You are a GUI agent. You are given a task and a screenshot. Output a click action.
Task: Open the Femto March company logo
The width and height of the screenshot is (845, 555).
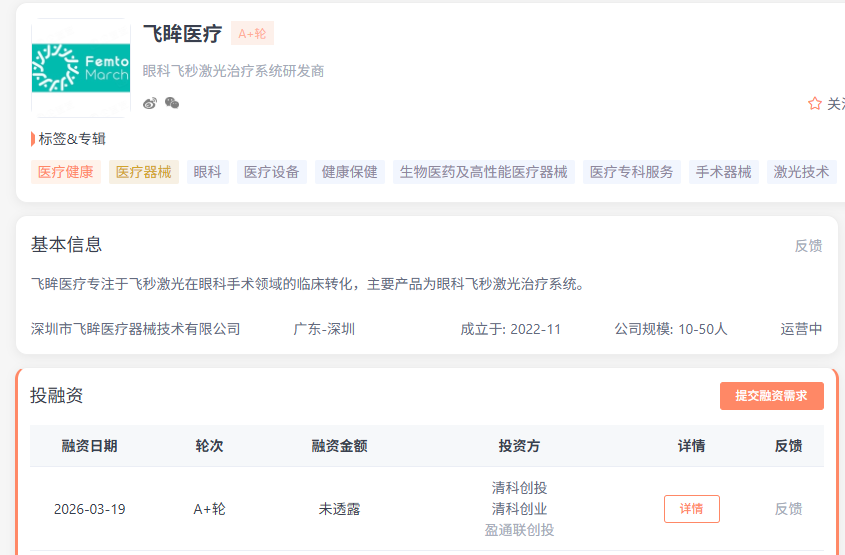pos(81,68)
